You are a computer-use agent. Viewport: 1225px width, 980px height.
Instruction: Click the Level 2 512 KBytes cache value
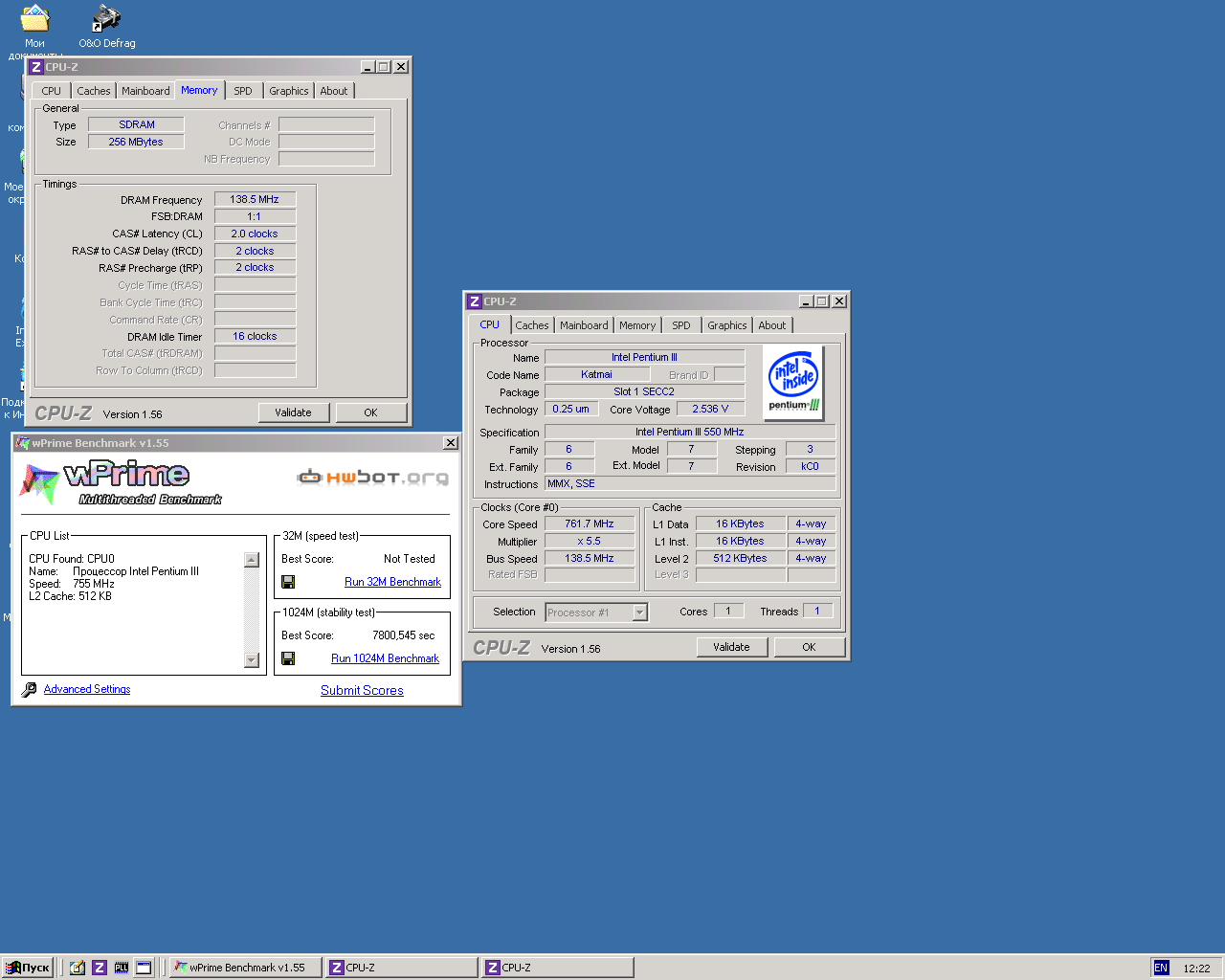(x=741, y=558)
